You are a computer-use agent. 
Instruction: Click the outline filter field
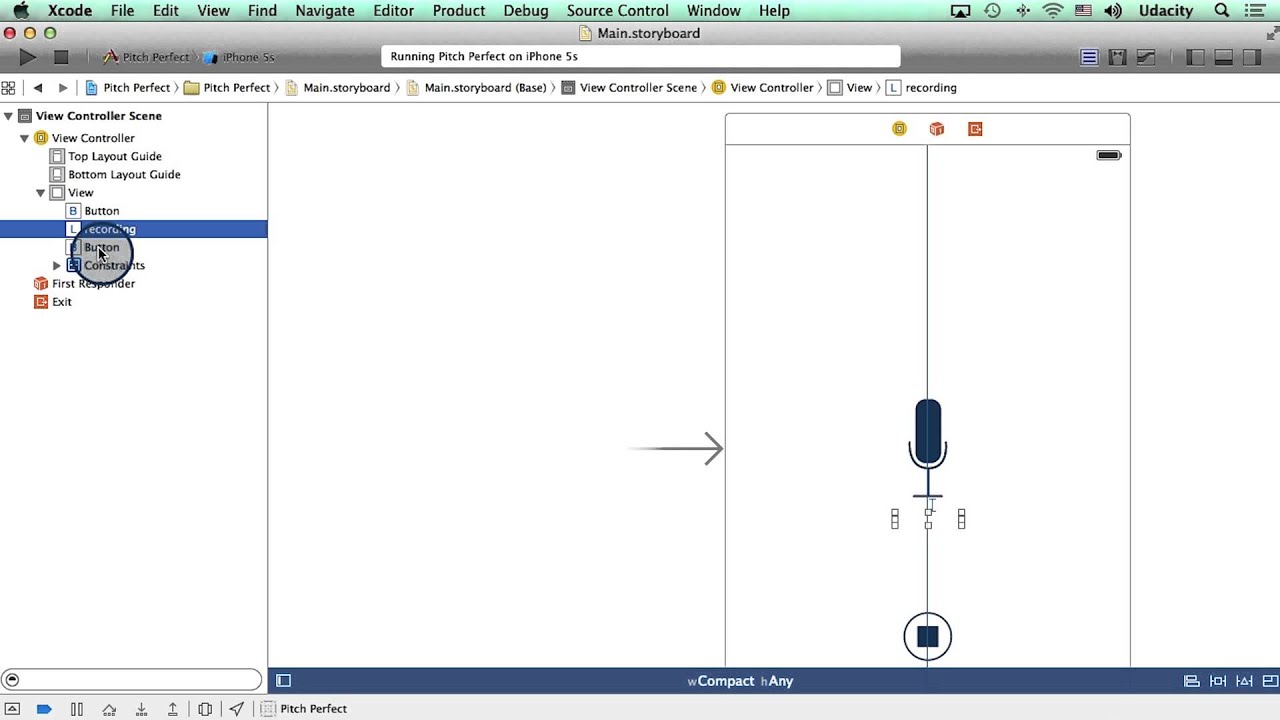tap(131, 680)
